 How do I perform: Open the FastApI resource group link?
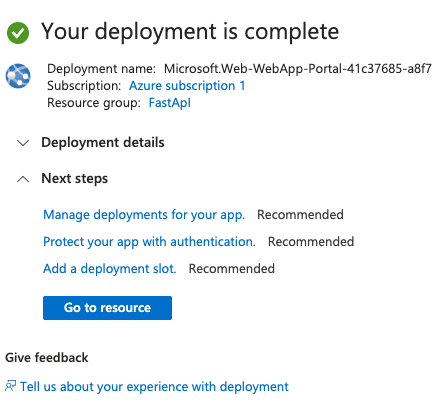pyautogui.click(x=170, y=103)
